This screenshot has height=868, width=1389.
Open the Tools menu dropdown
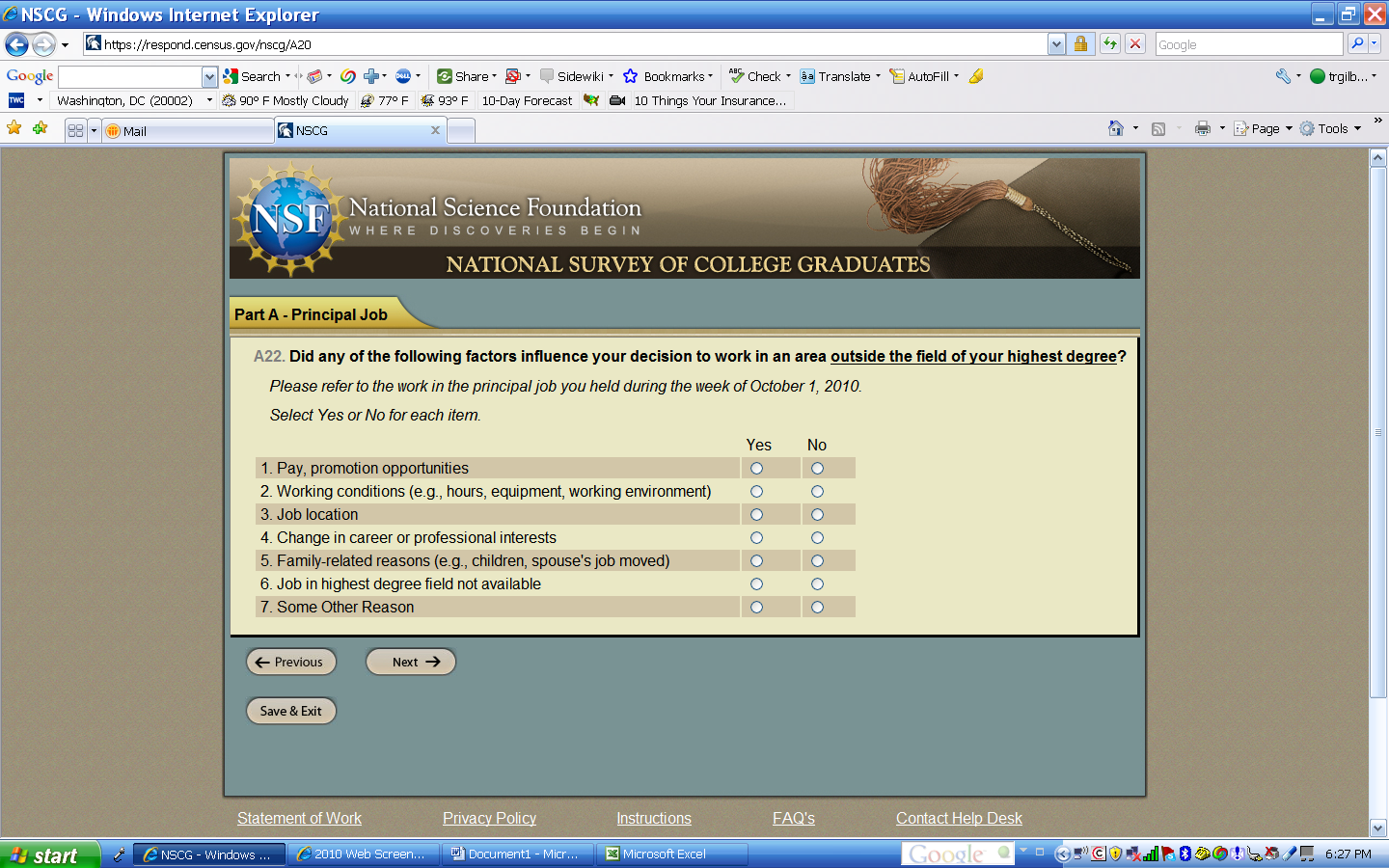(x=1332, y=128)
